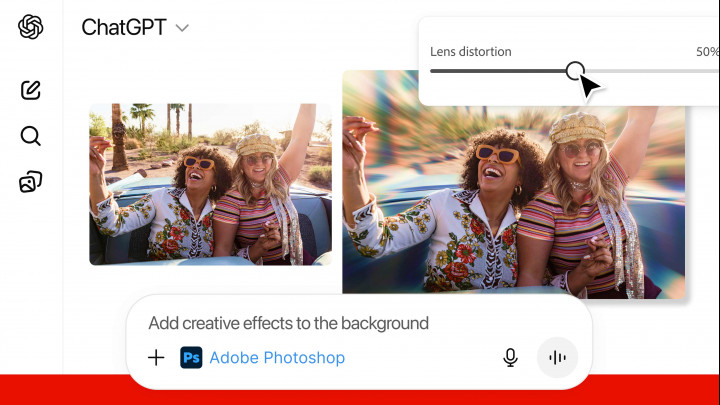This screenshot has width=720, height=405.
Task: Expand the chevron next to ChatGPT
Action: pyautogui.click(x=182, y=28)
